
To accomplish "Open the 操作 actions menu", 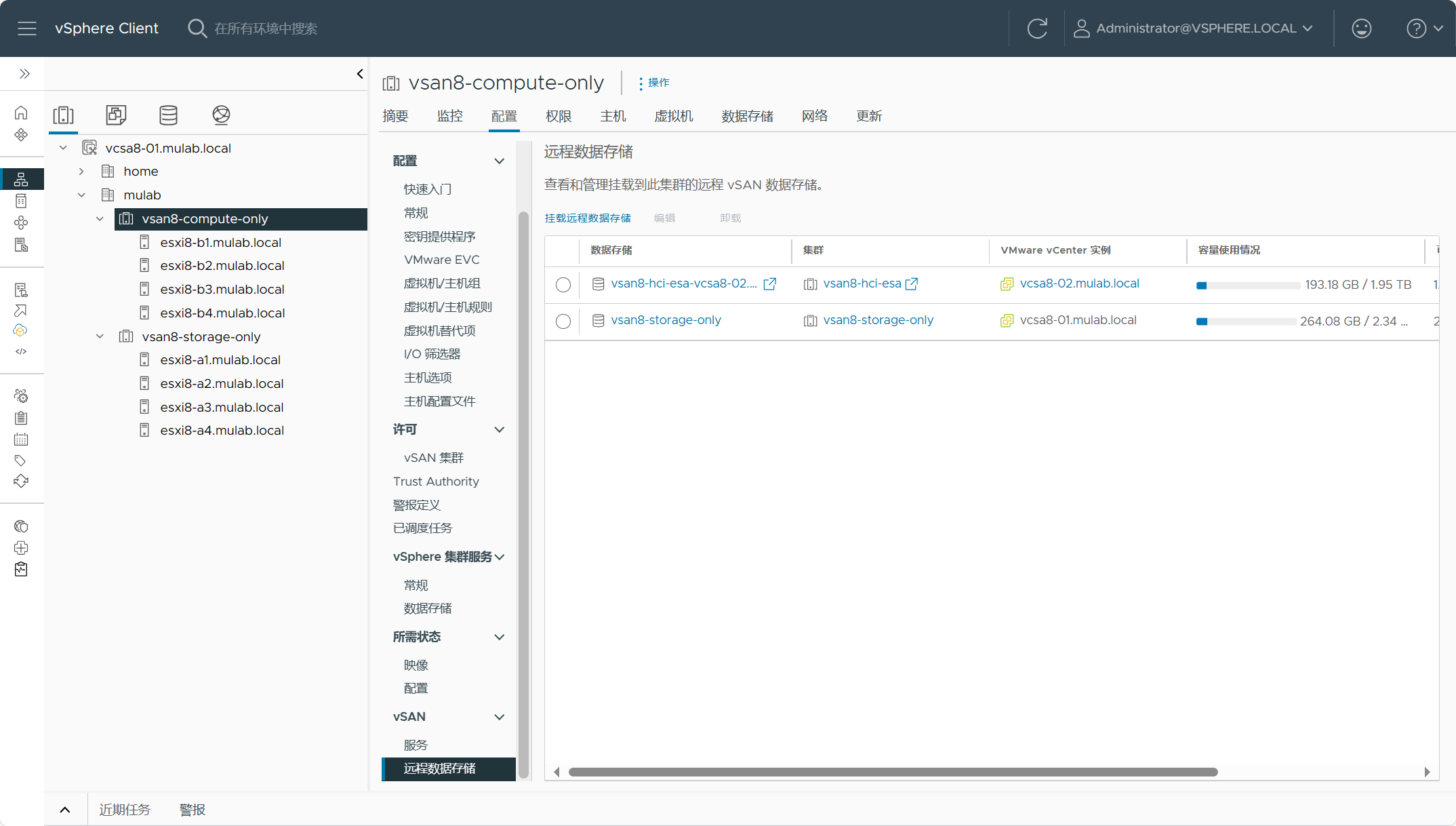I will [653, 83].
